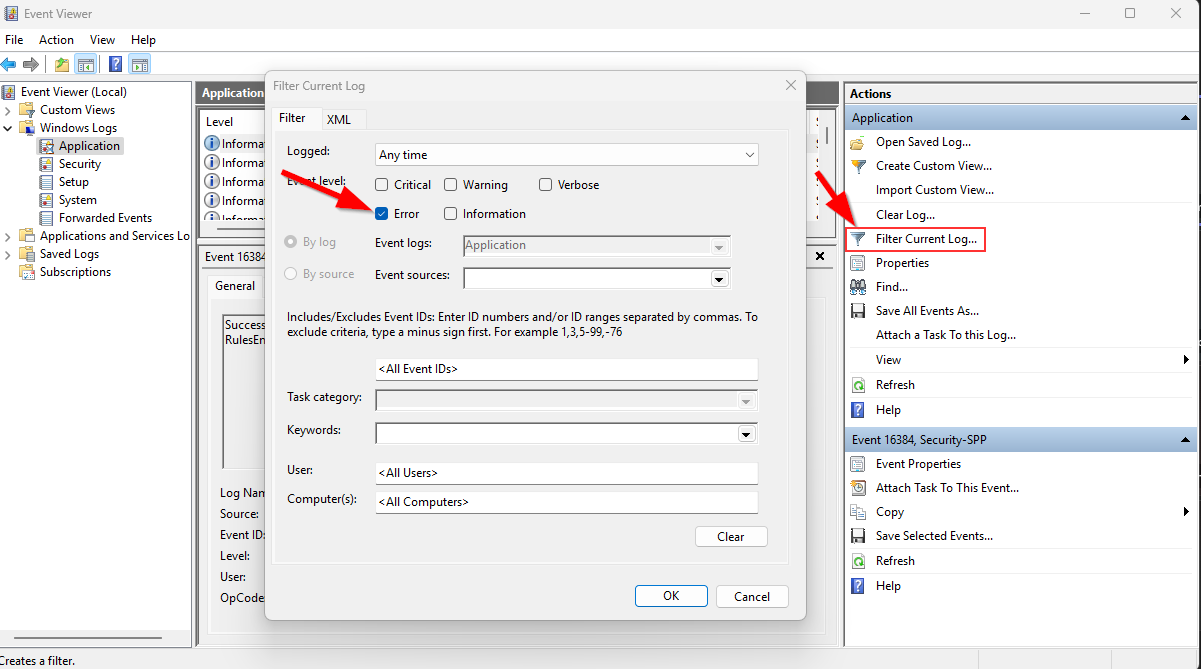Toggle the console tree with its toolbar icon
This screenshot has height=669, width=1201.
point(85,64)
